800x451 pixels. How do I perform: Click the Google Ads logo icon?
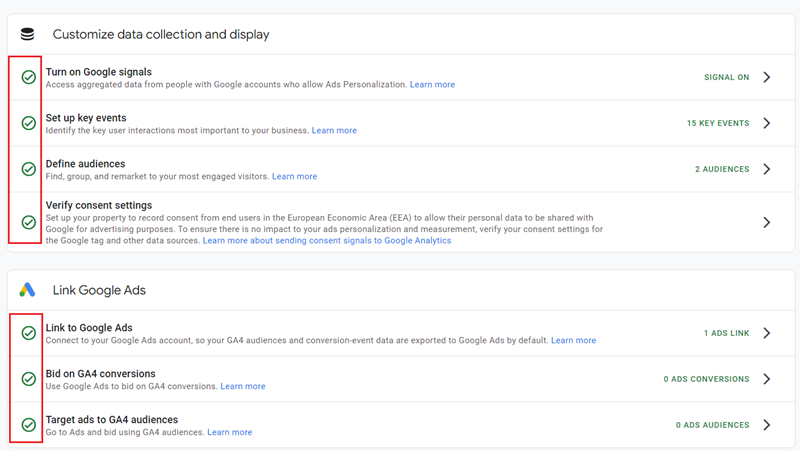click(28, 290)
